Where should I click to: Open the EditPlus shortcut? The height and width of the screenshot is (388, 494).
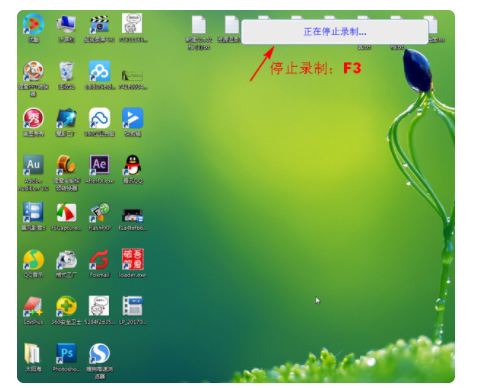pos(33,306)
